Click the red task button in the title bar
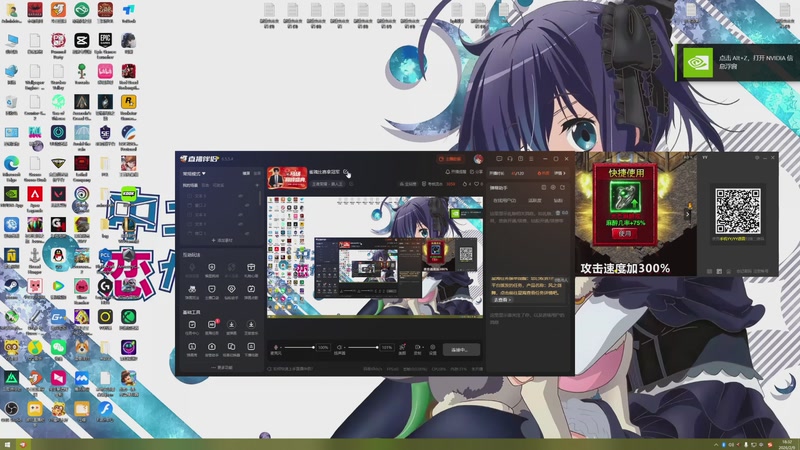This screenshot has width=800, height=450. tap(450, 159)
